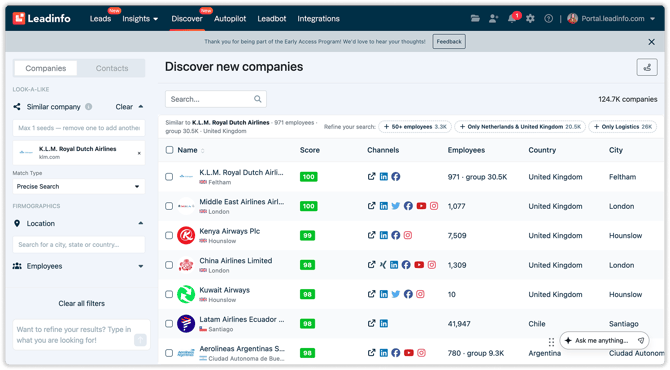Screen dimensions: 670x370
Task: Open Instagram for Middle East Airlines
Action: [x=434, y=206]
